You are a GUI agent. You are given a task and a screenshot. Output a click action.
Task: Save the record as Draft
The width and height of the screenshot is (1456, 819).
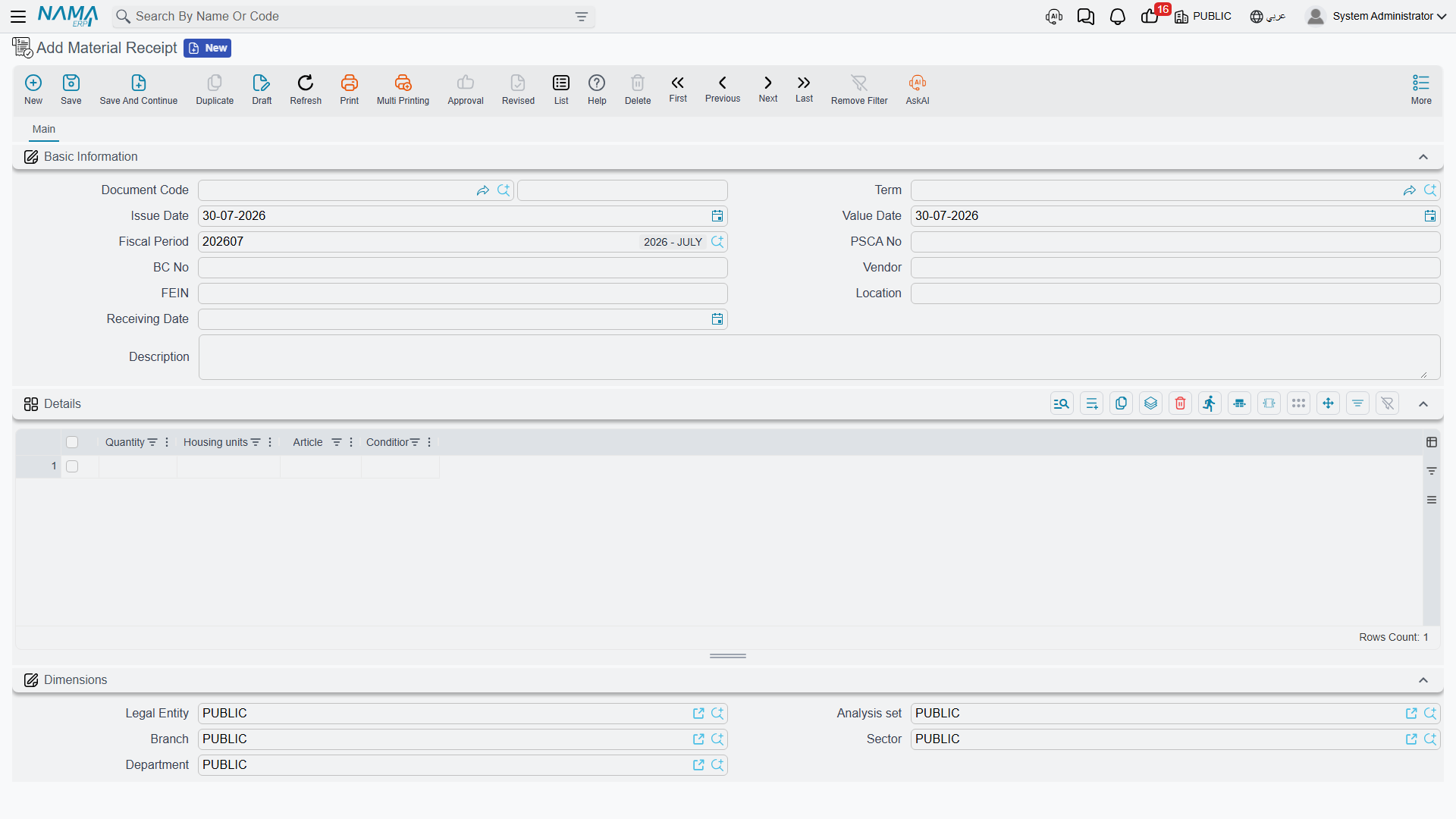(x=262, y=89)
